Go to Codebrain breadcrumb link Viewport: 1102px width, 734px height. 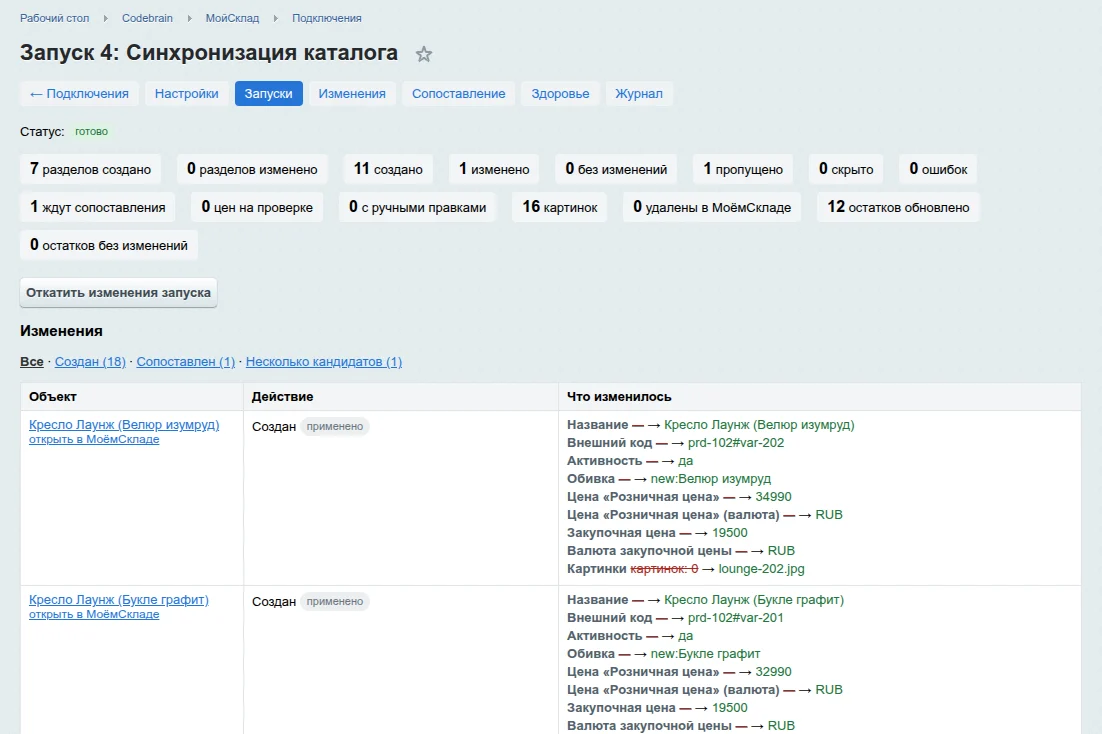[x=147, y=18]
